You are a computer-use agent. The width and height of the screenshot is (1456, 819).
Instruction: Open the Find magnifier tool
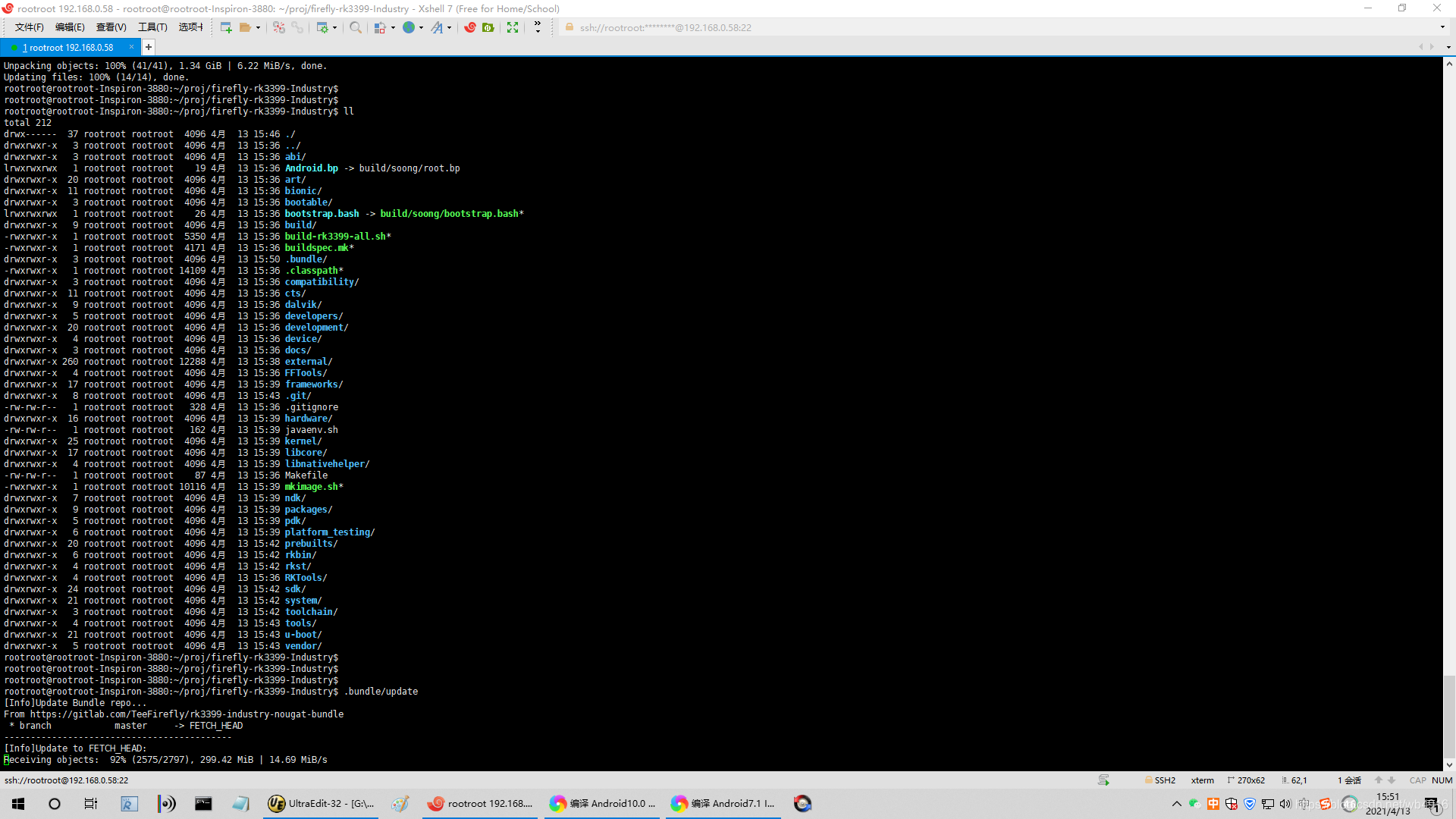click(356, 27)
